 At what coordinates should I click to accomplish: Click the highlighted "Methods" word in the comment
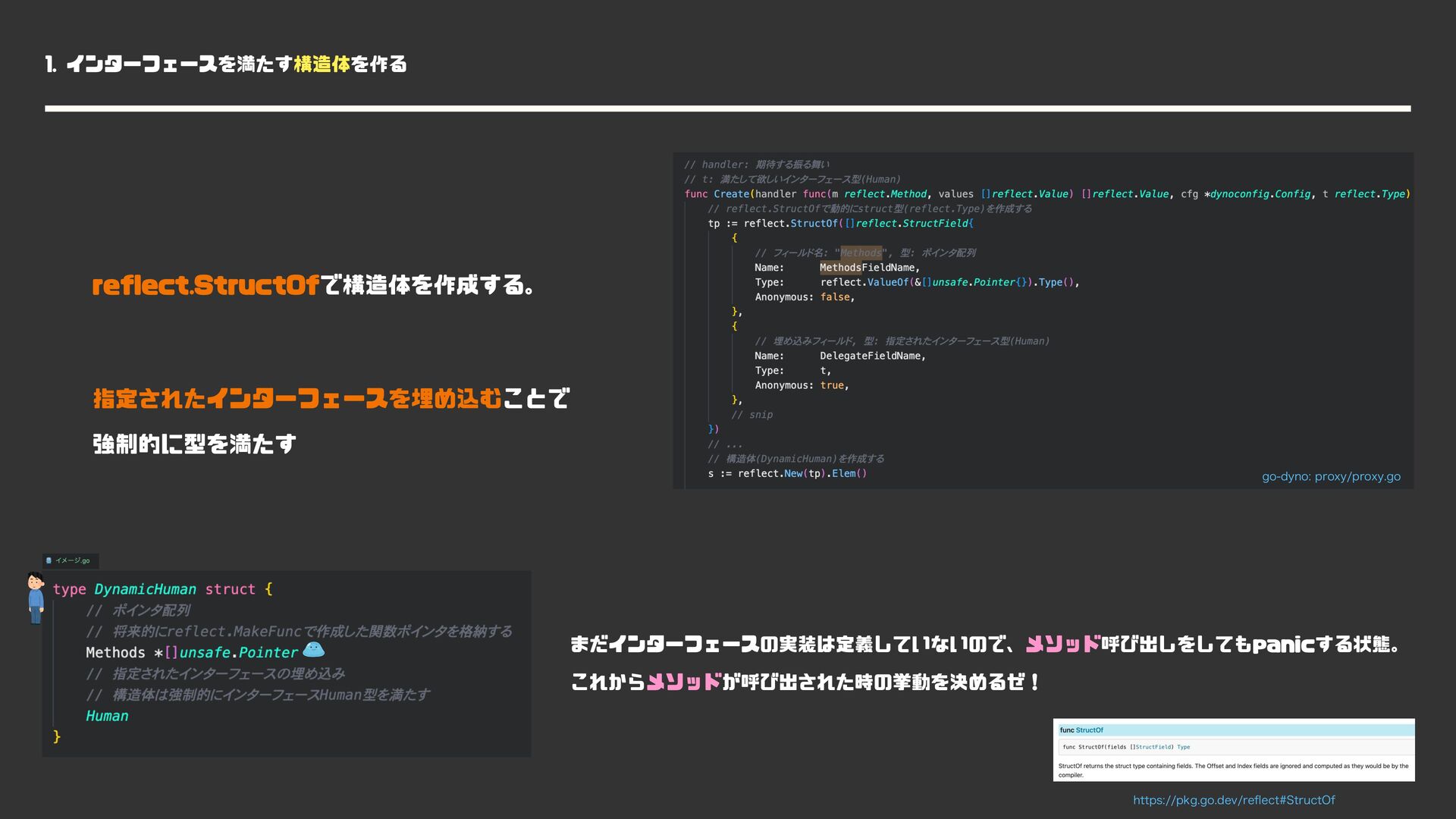(x=861, y=253)
